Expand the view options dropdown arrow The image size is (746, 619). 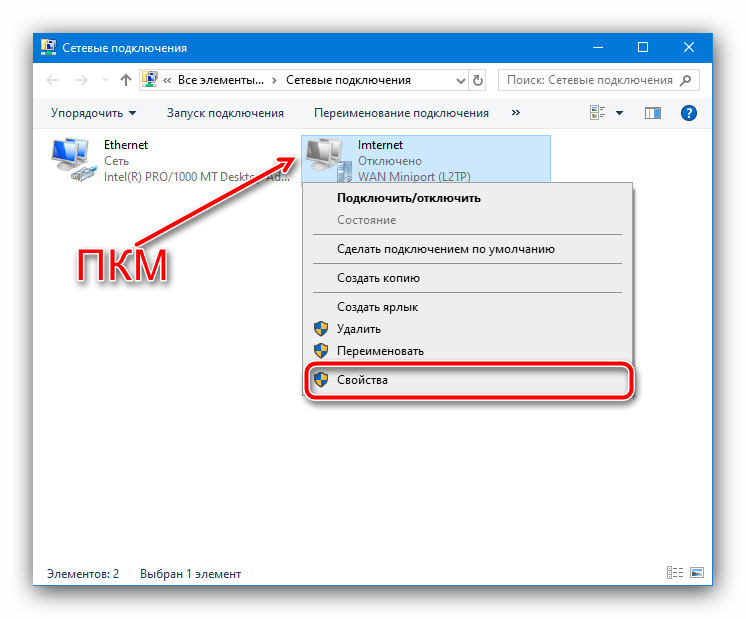(619, 113)
